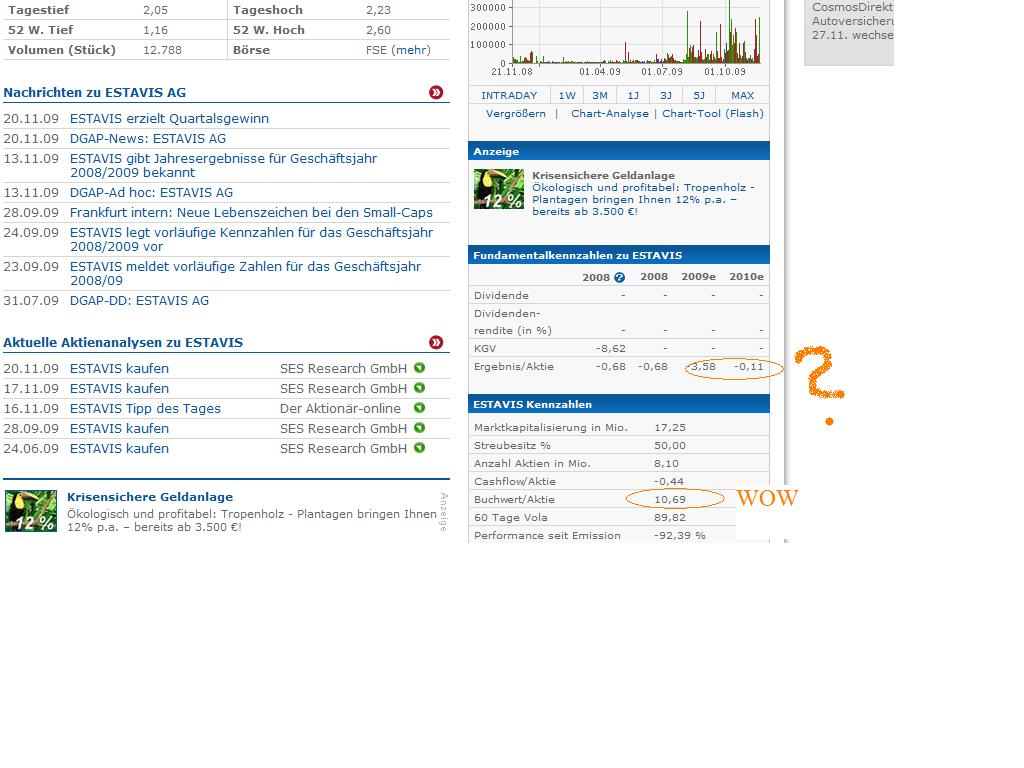1024x768 pixels.
Task: Select the 3J chart range
Action: 665,95
